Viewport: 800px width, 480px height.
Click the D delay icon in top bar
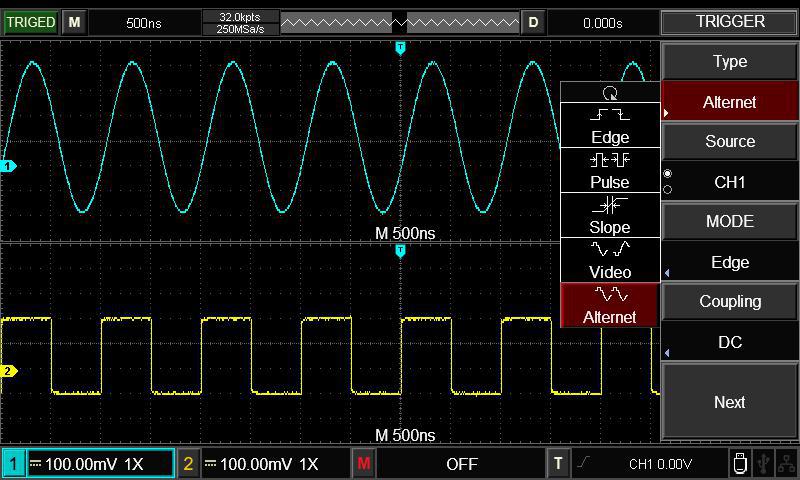[533, 22]
